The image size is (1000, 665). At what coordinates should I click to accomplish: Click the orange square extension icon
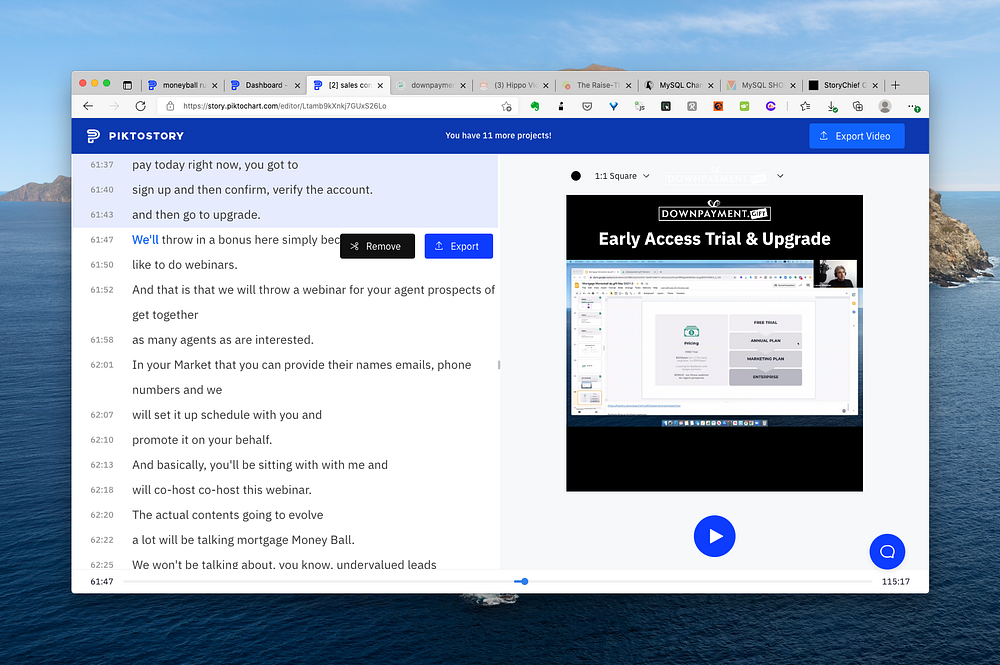718,106
